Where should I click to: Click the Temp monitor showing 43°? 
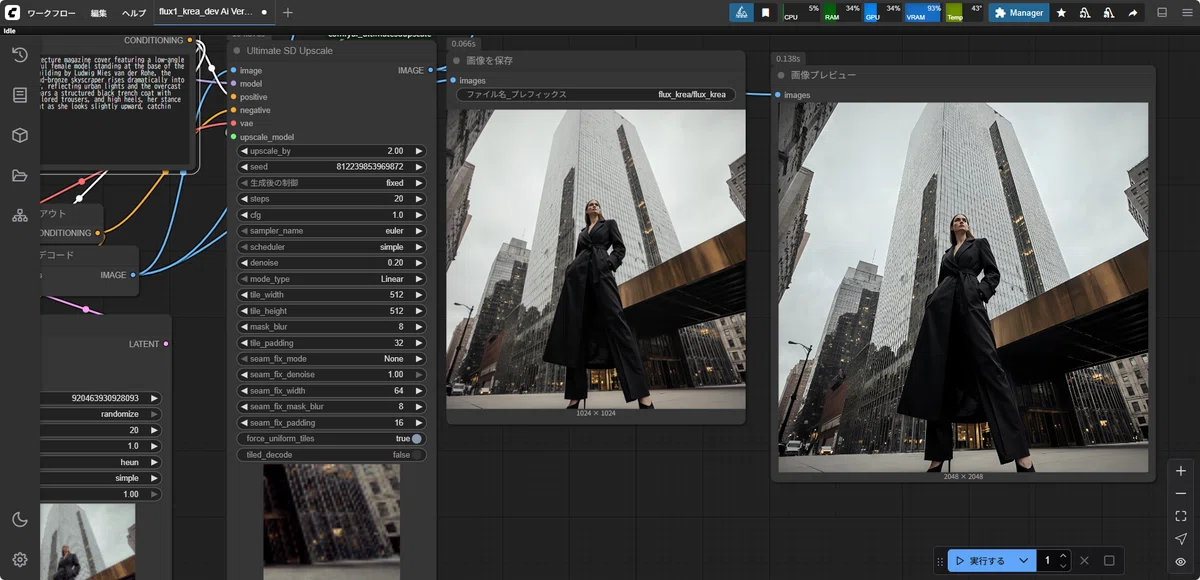pyautogui.click(x=965, y=13)
